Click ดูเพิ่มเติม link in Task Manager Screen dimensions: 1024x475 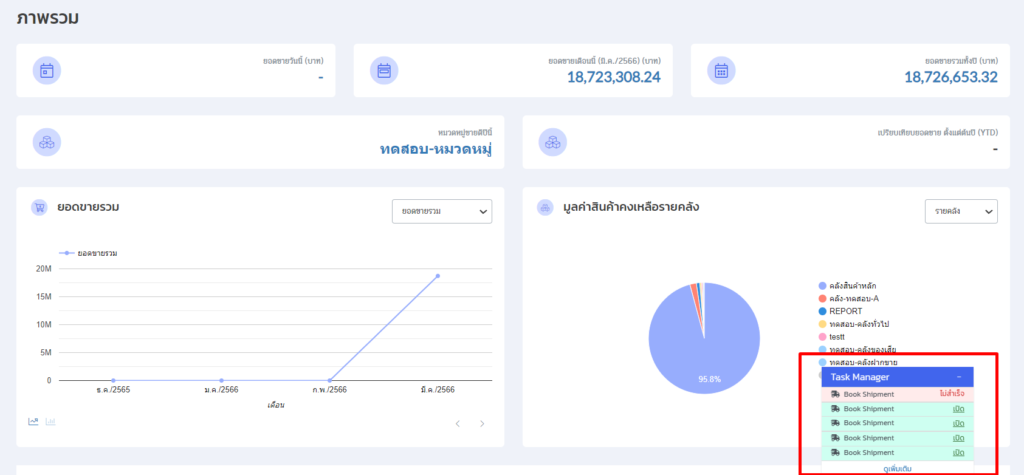(897, 468)
